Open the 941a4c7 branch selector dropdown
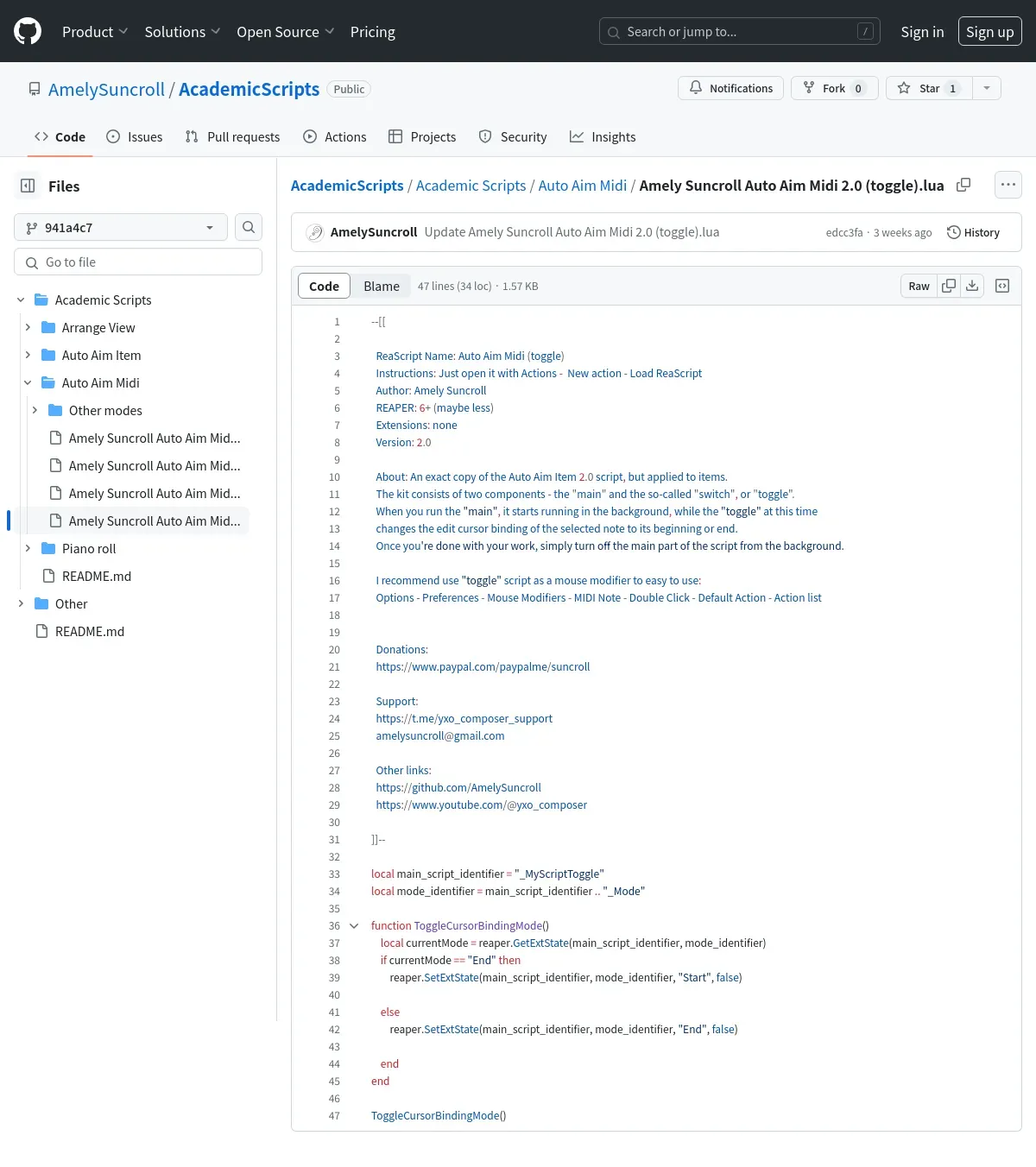The image size is (1036, 1167). click(121, 227)
